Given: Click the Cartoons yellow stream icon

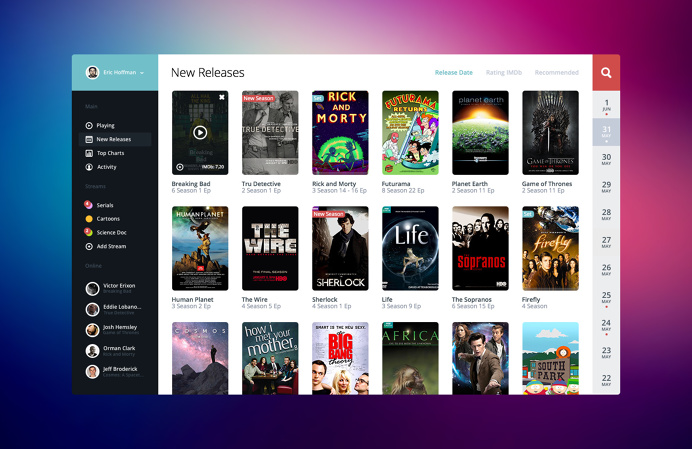Looking at the screenshot, I should (x=89, y=219).
